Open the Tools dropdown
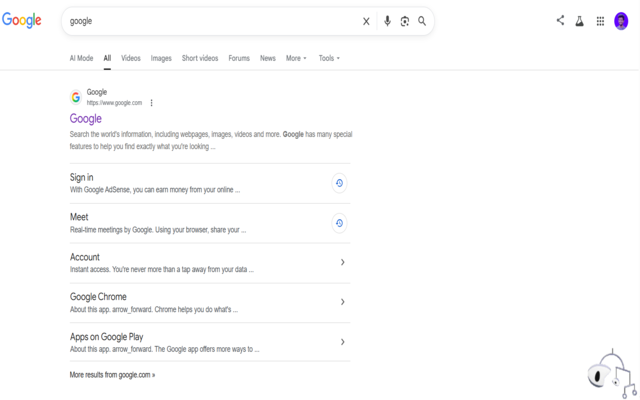Image resolution: width=640 pixels, height=400 pixels. click(329, 58)
